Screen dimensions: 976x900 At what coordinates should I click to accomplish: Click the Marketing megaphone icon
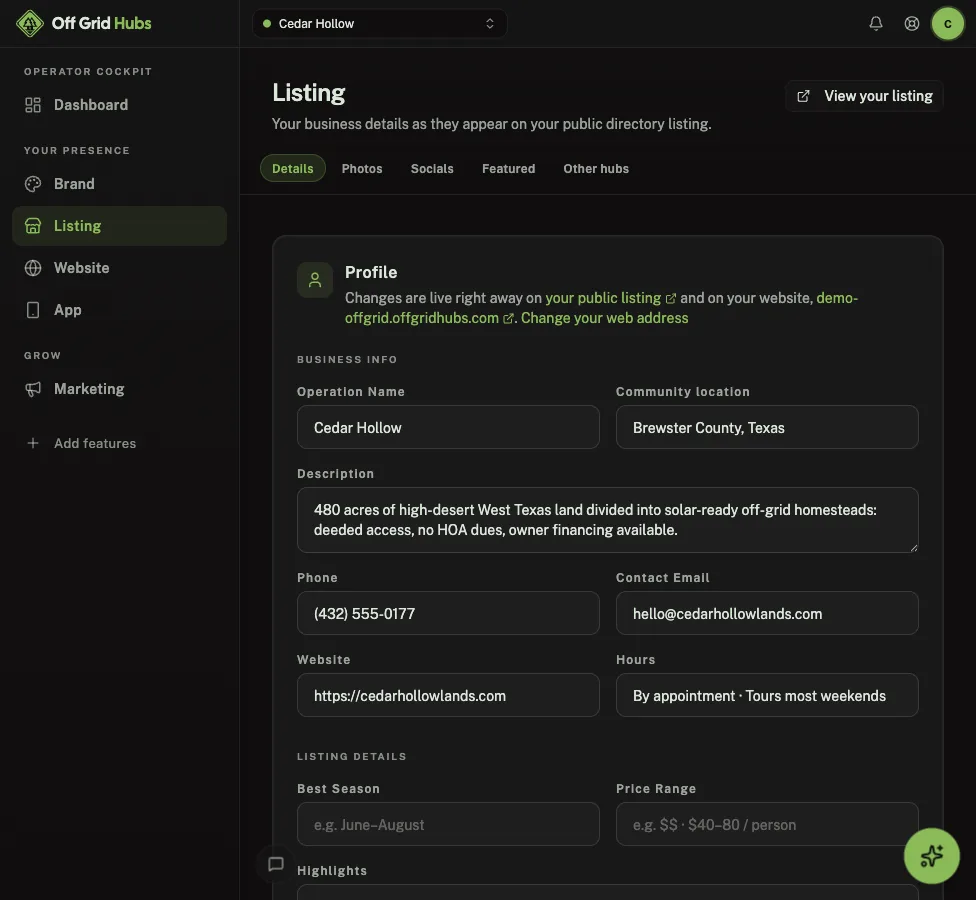pos(32,389)
